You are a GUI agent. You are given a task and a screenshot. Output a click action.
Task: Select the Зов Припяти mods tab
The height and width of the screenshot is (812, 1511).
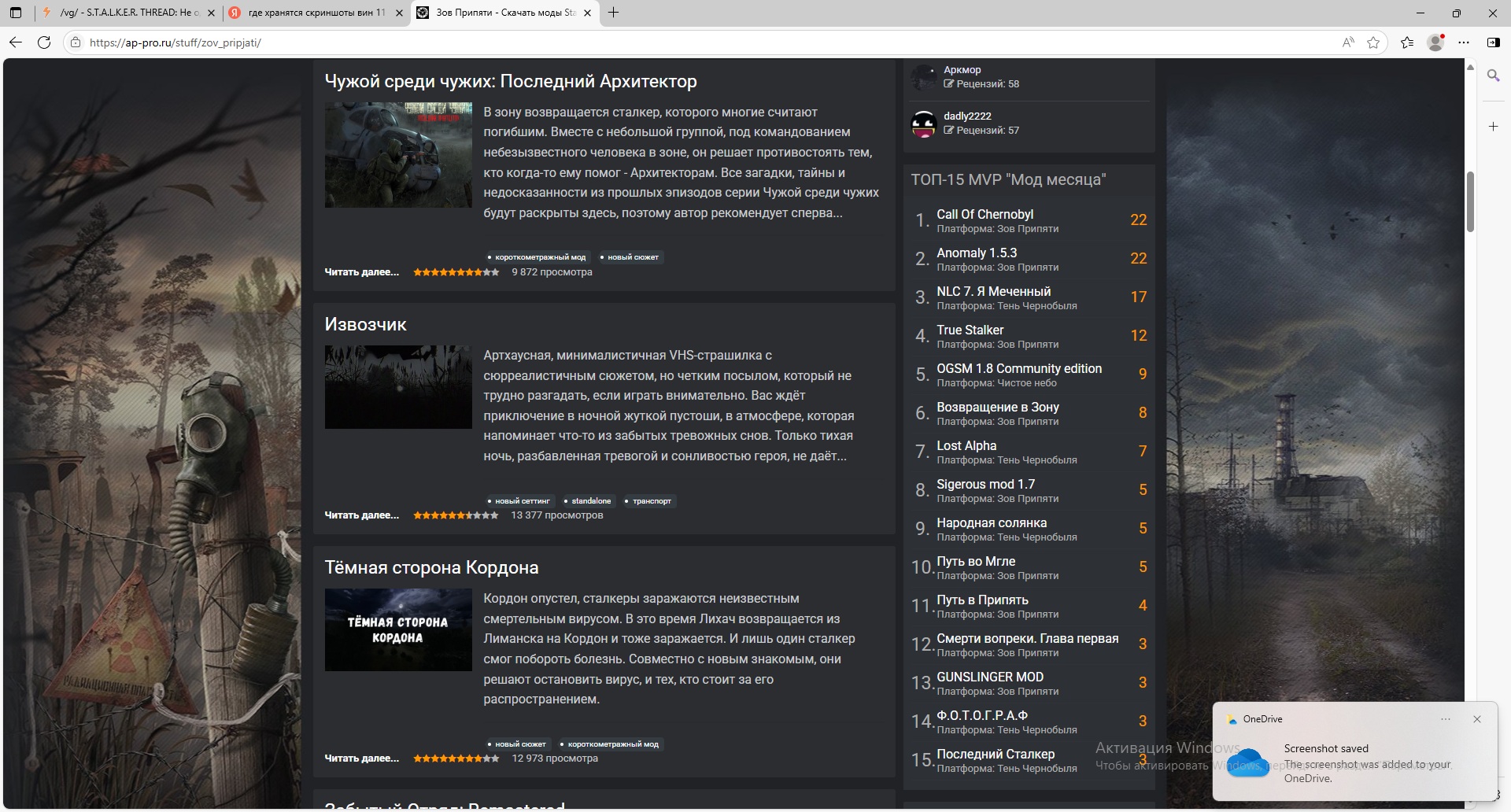pos(504,13)
